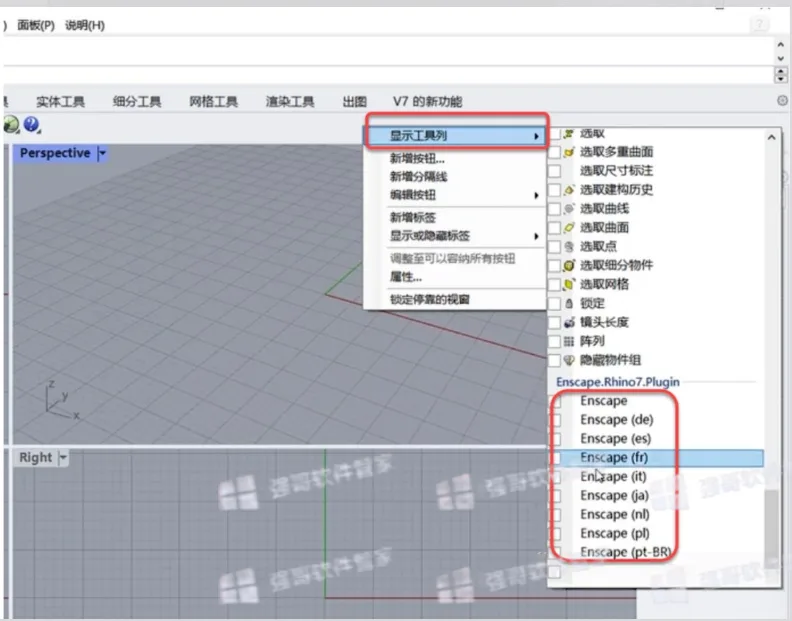Expand the 编辑按钮 submenu arrow
The image size is (792, 621).
click(536, 195)
